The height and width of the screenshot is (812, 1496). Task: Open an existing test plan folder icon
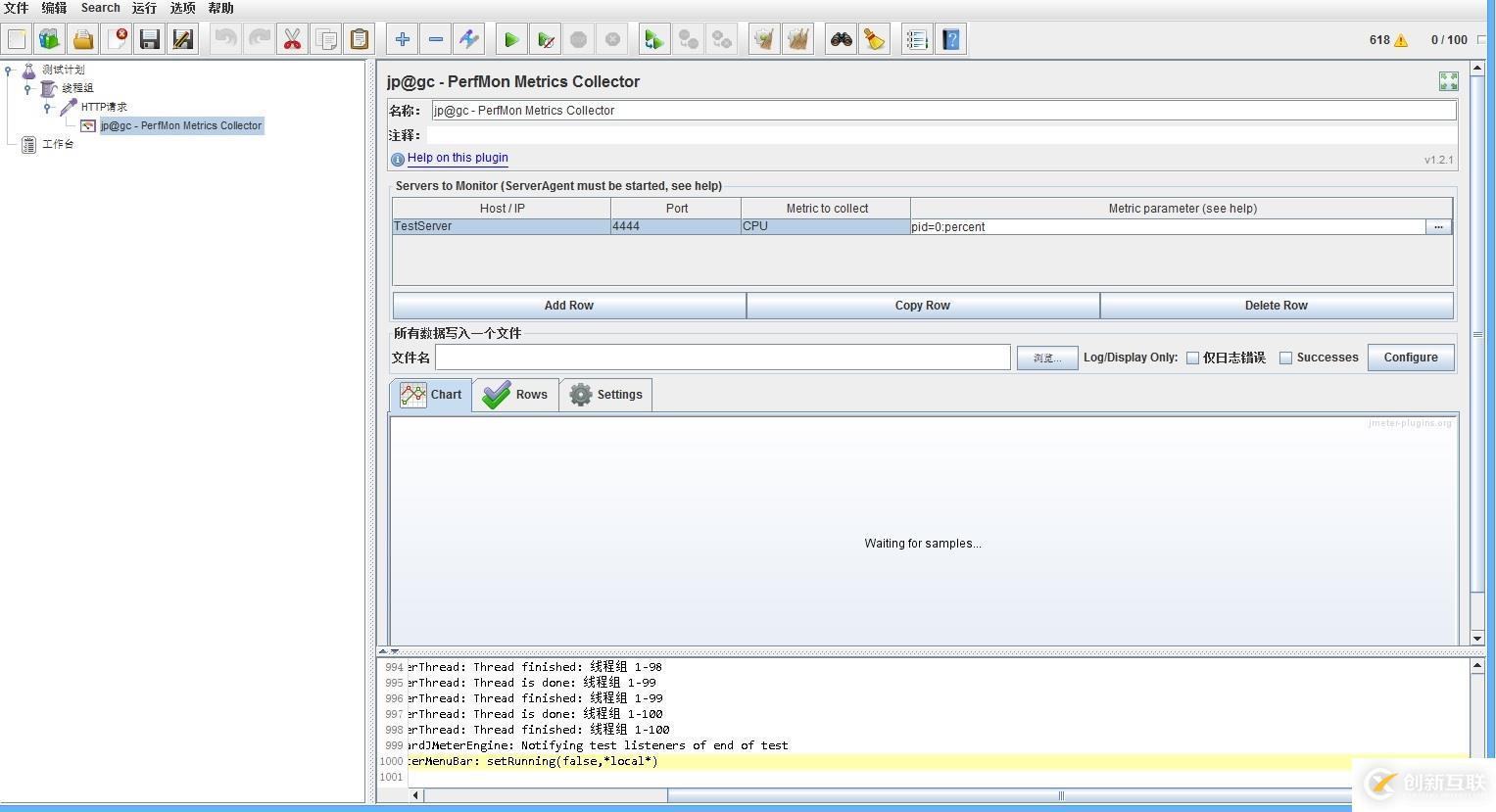pyautogui.click(x=83, y=39)
